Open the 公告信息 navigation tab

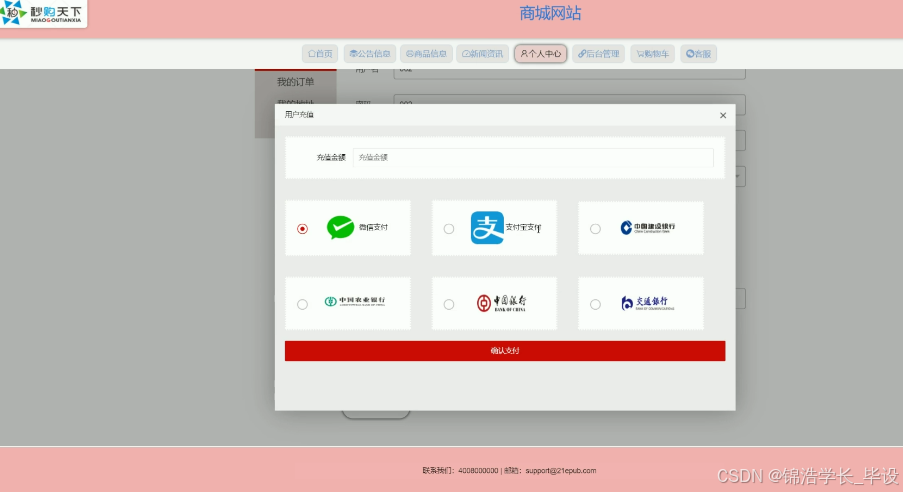[370, 54]
